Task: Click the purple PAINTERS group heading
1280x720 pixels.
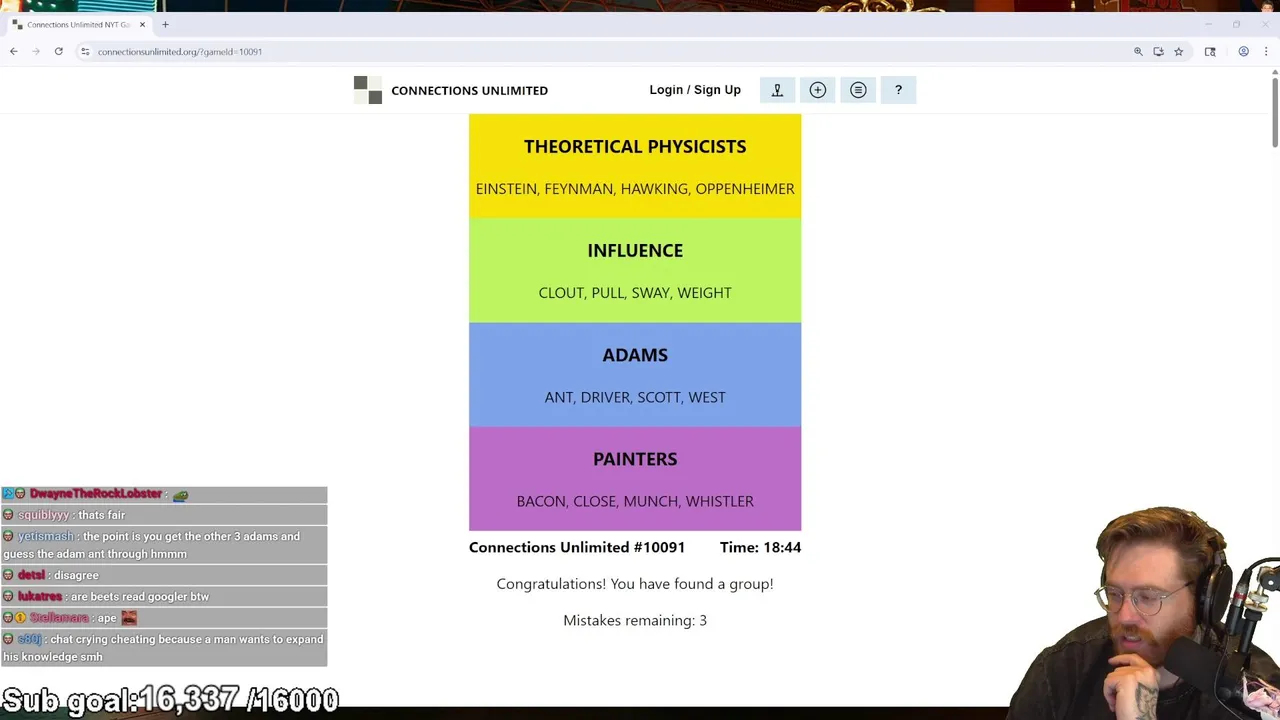Action: 635,459
